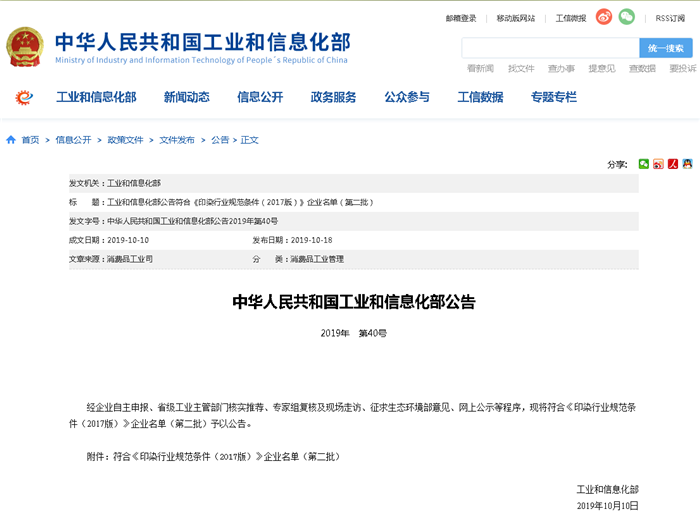Open the 工业和信息化部 navigation menu
This screenshot has width=700, height=522.
(96, 97)
